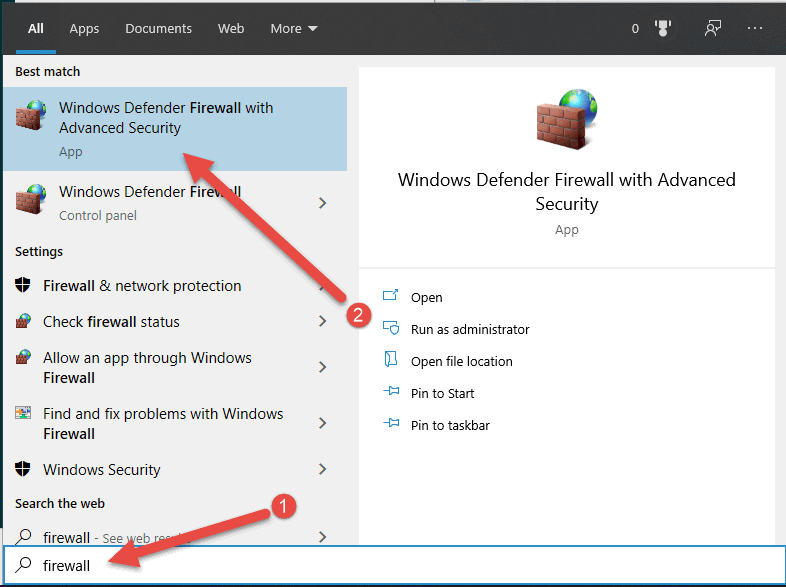This screenshot has height=587, width=786.
Task: Expand the Check firewall status chevron
Action: coord(322,321)
